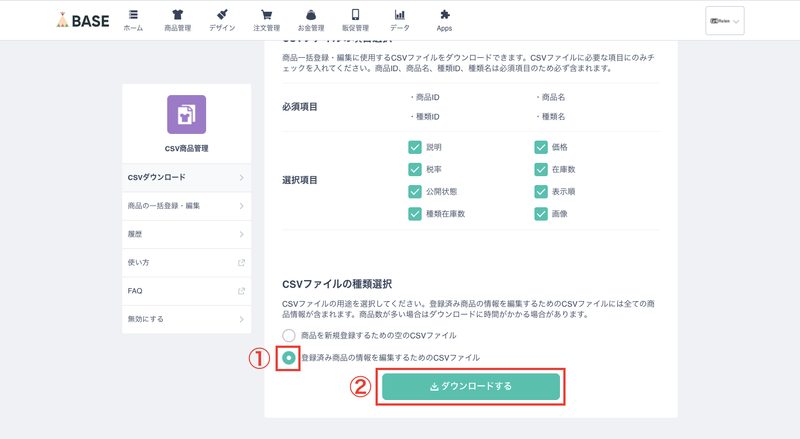This screenshot has width=800, height=439.
Task: Click the 種類名 required item text
Action: pyautogui.click(x=553, y=116)
